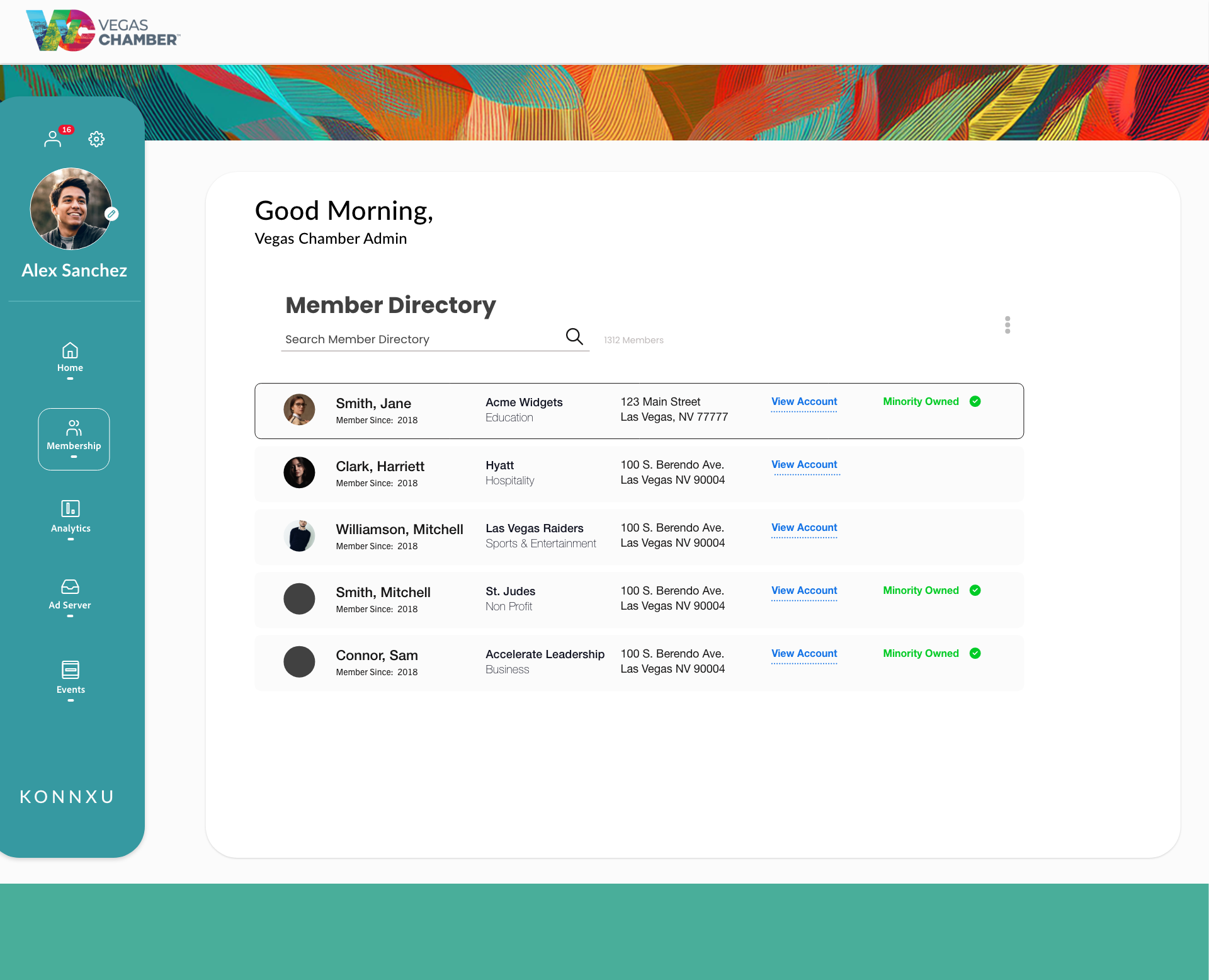Click the KONNXU logo in sidebar

67,797
